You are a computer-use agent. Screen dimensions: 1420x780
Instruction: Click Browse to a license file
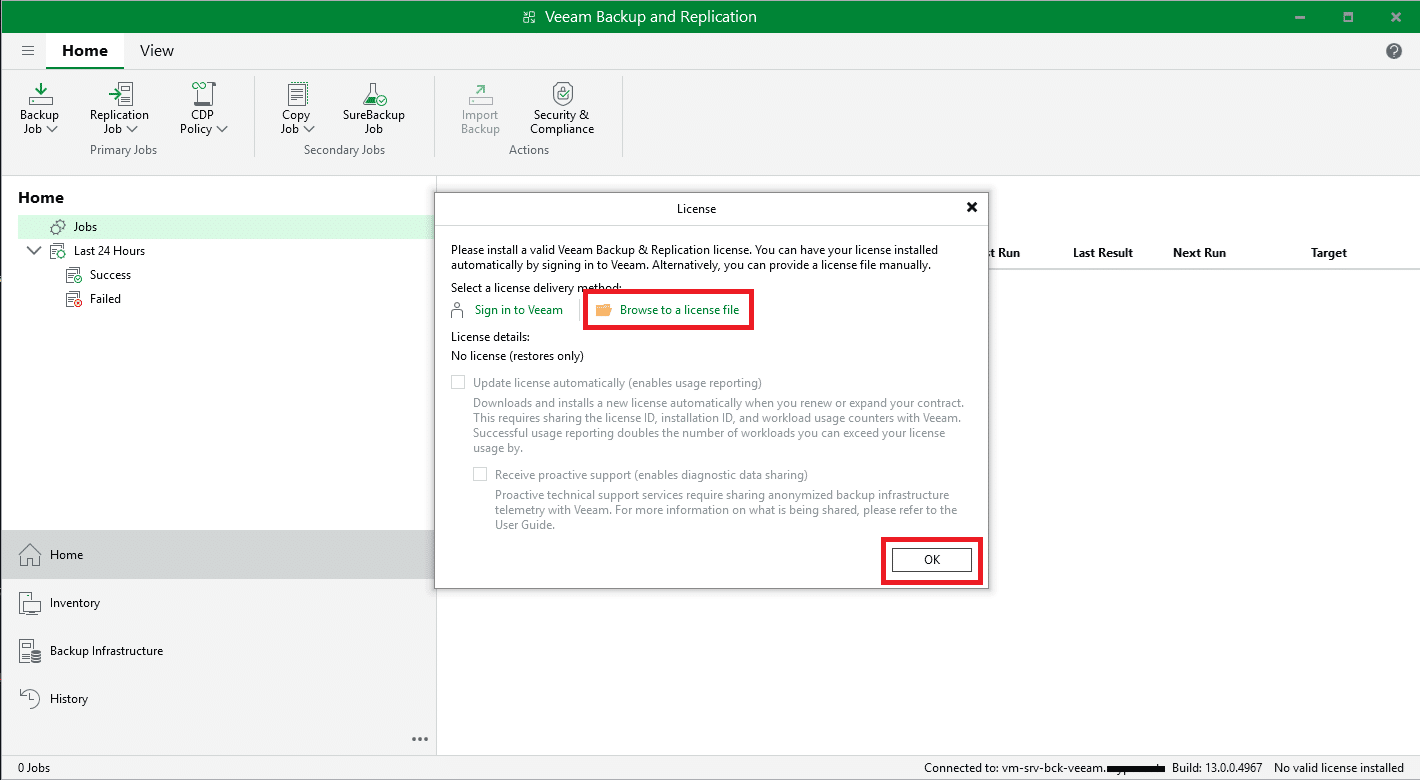tap(679, 310)
